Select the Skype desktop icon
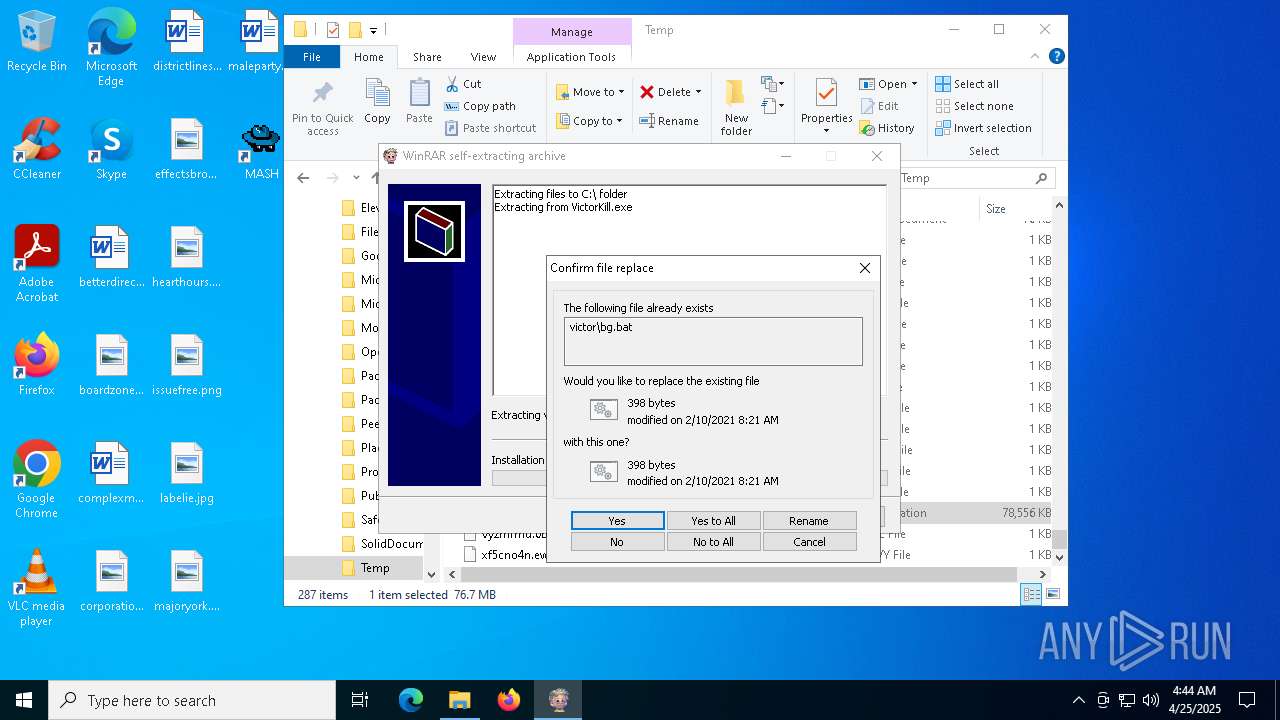 pos(111,148)
